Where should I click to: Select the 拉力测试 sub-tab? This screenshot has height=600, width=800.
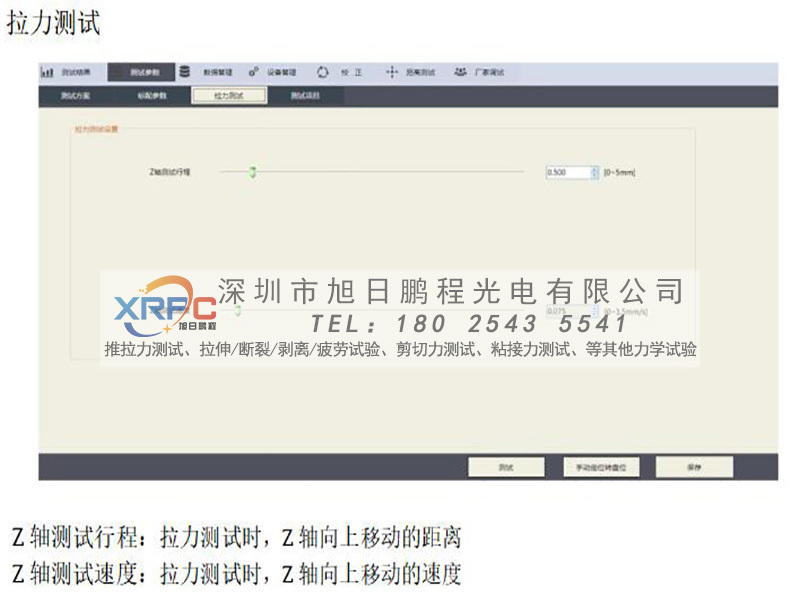pos(229,95)
